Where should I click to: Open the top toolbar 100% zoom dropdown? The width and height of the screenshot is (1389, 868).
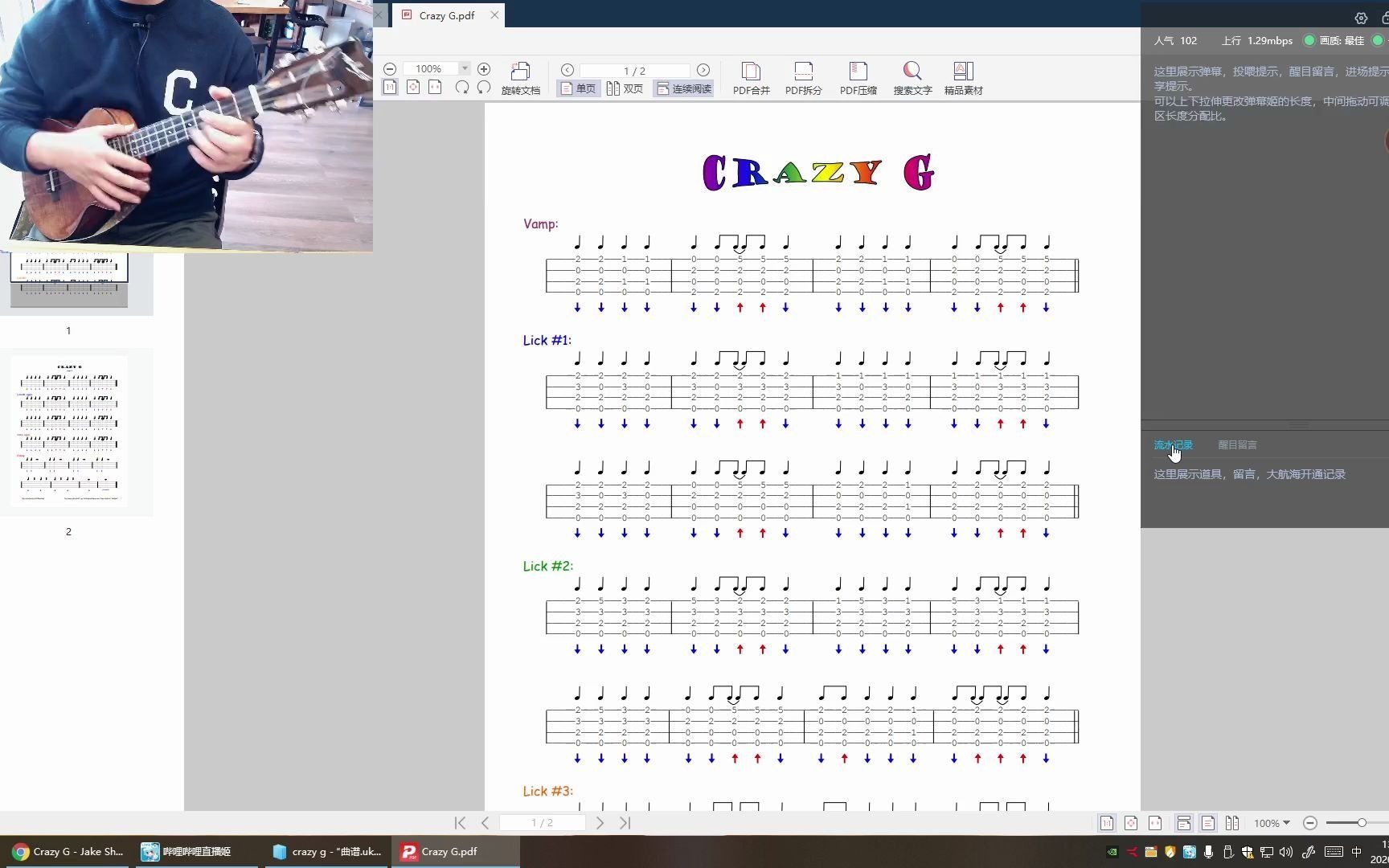pyautogui.click(x=465, y=69)
